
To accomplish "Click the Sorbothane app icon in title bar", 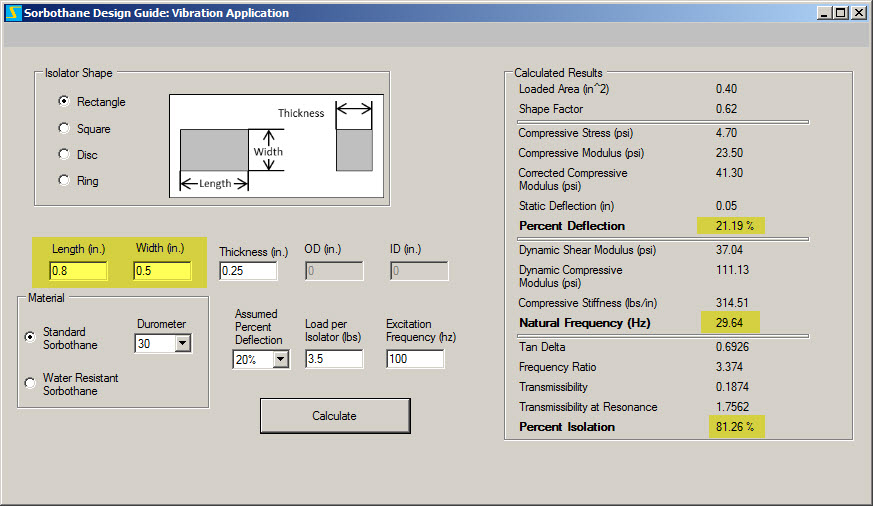I will 13,13.
